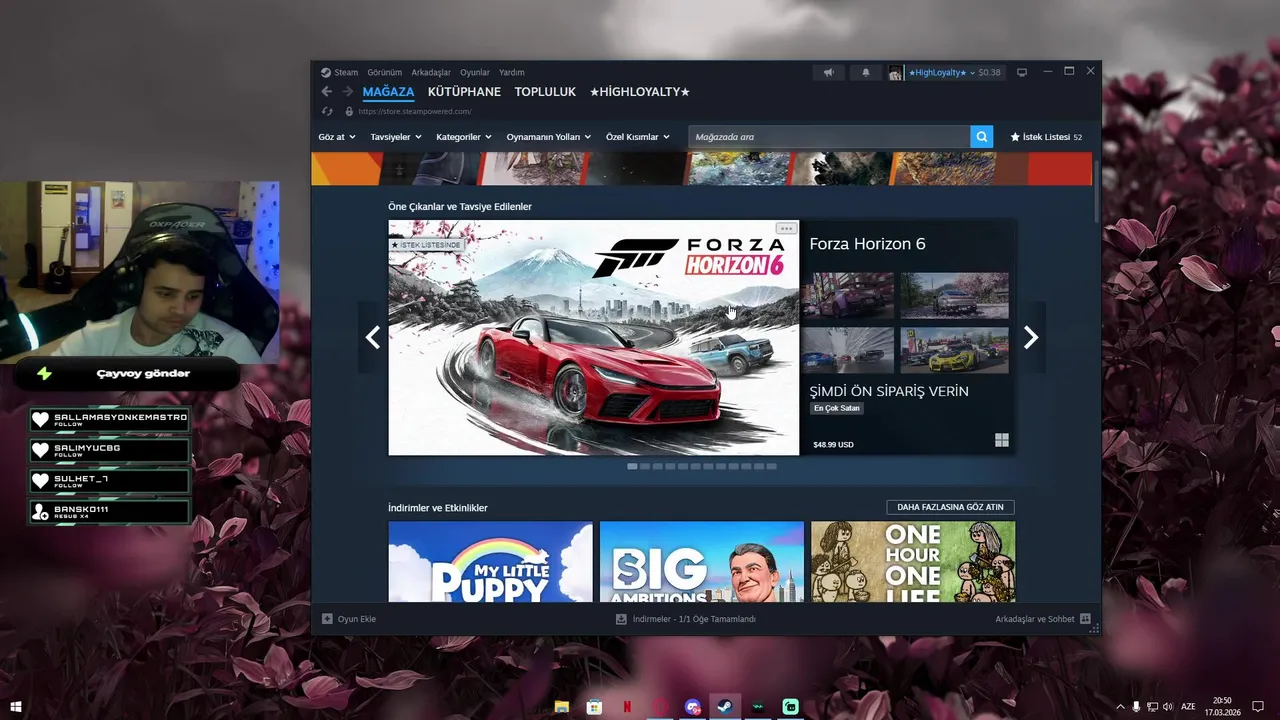The height and width of the screenshot is (720, 1280).
Task: Click the Steam announcements megaphone icon
Action: (828, 72)
